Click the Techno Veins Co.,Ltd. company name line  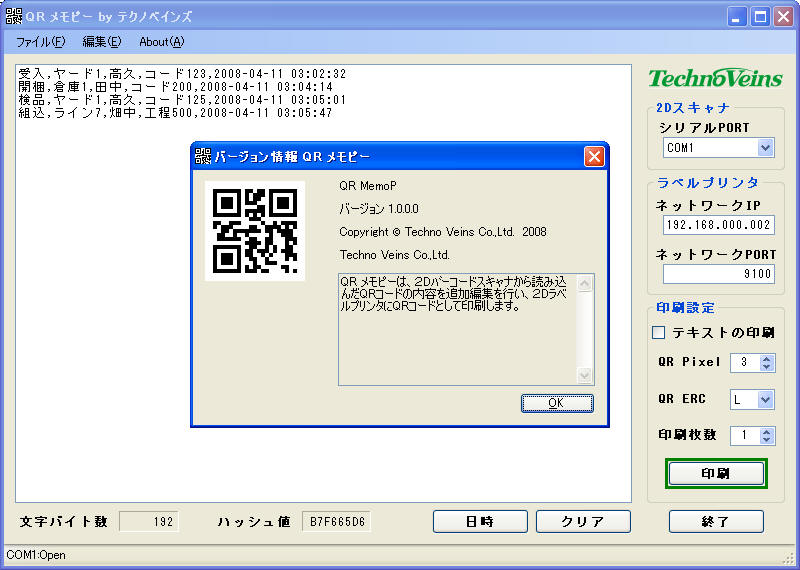coord(394,255)
